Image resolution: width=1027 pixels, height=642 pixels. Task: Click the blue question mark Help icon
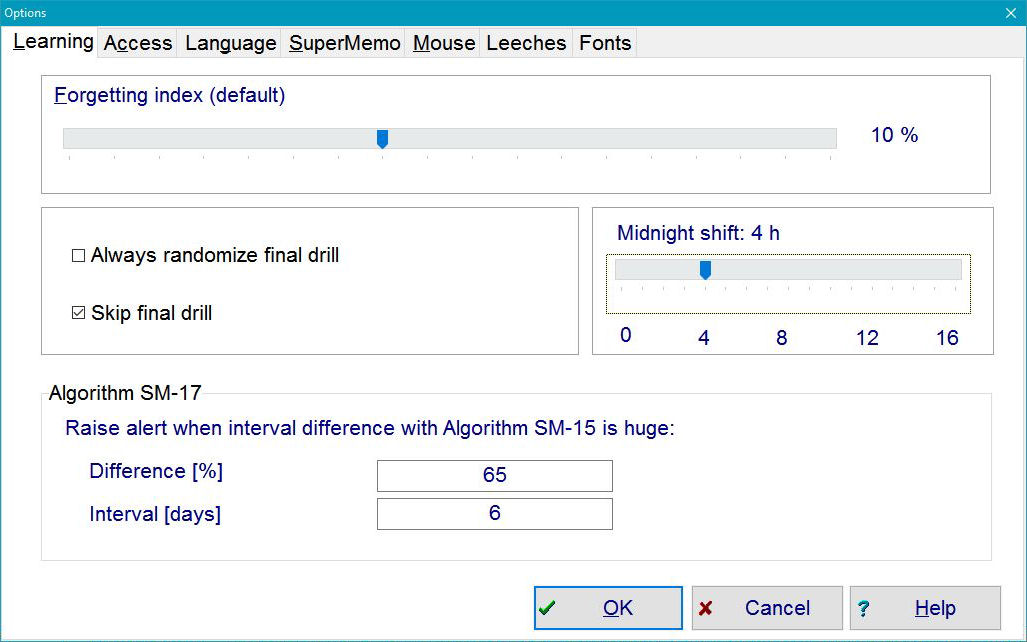pyautogui.click(x=864, y=608)
